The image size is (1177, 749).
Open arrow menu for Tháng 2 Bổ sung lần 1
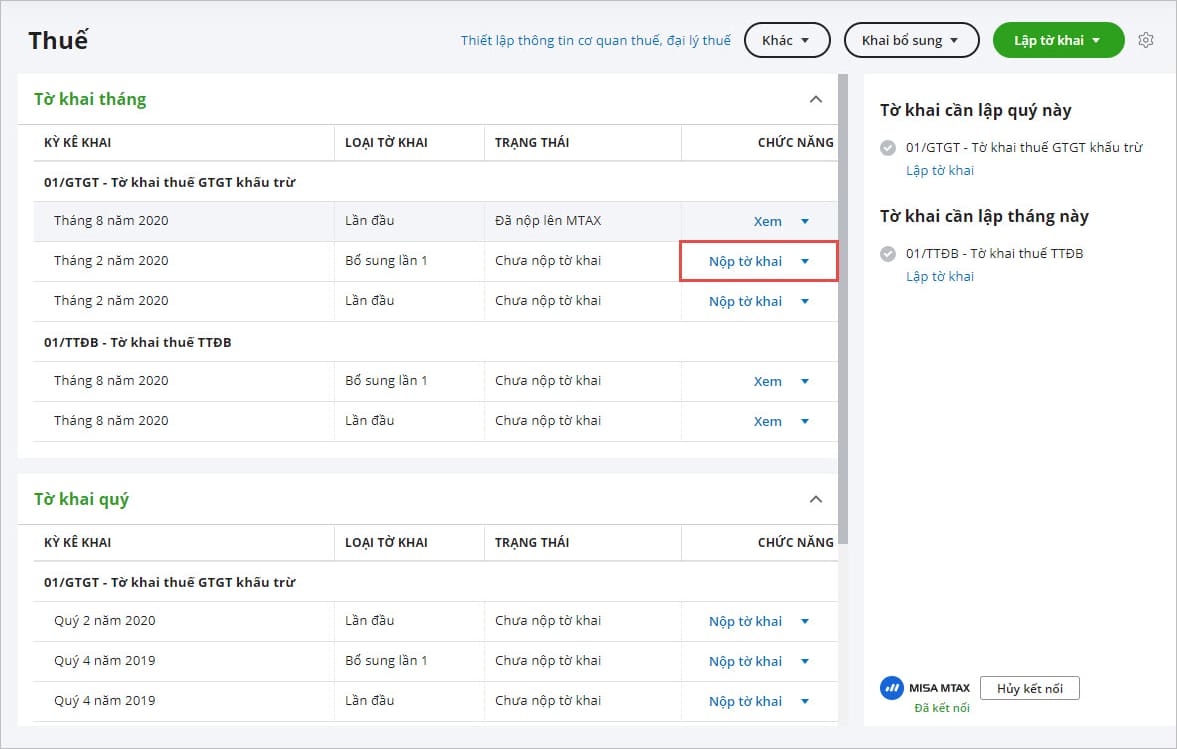tap(805, 261)
